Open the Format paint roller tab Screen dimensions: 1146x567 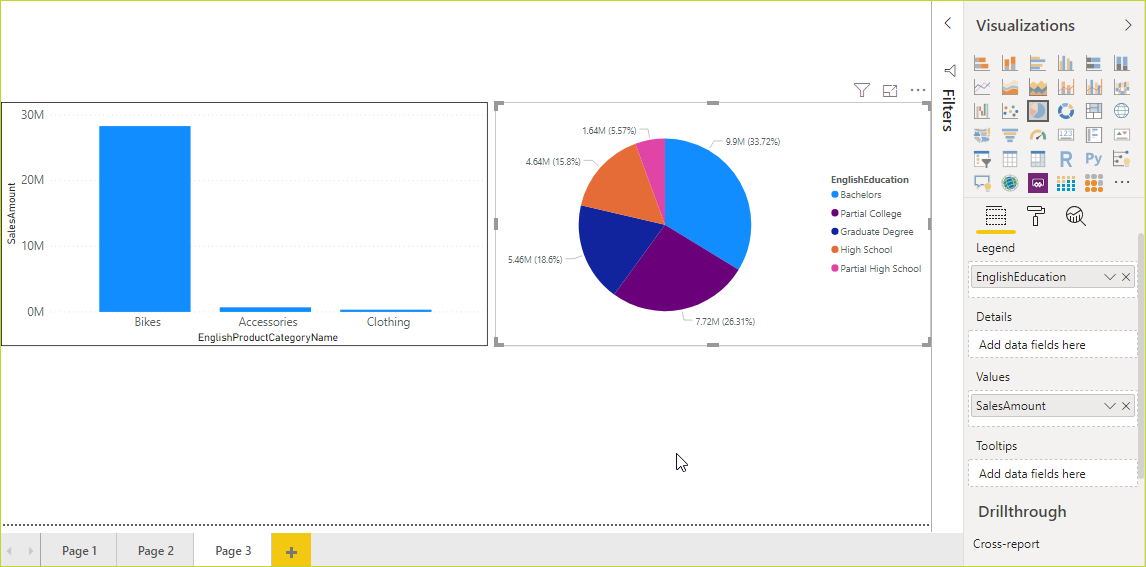click(1035, 216)
